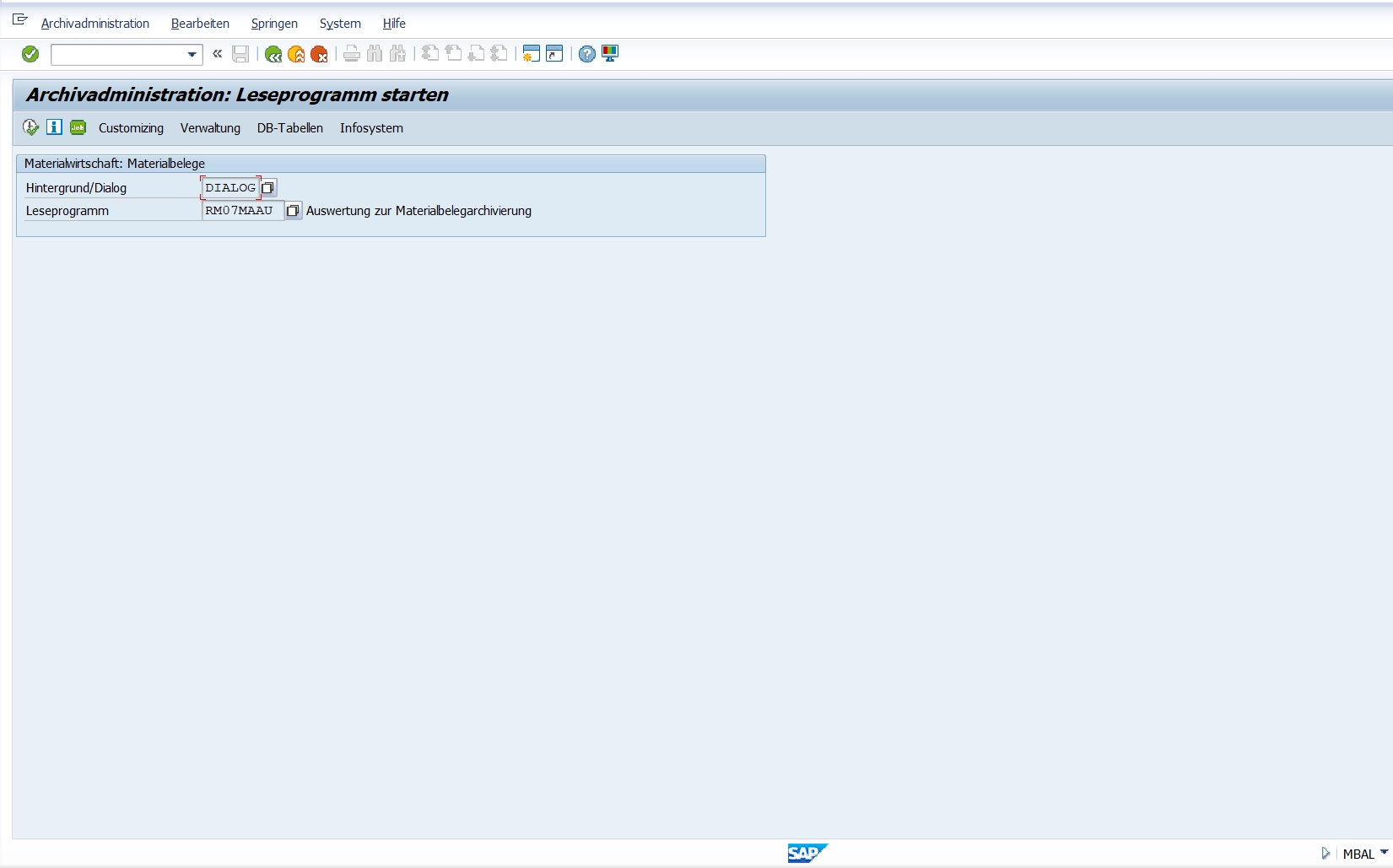Generate shortcut icon in toolbar

coord(554,54)
